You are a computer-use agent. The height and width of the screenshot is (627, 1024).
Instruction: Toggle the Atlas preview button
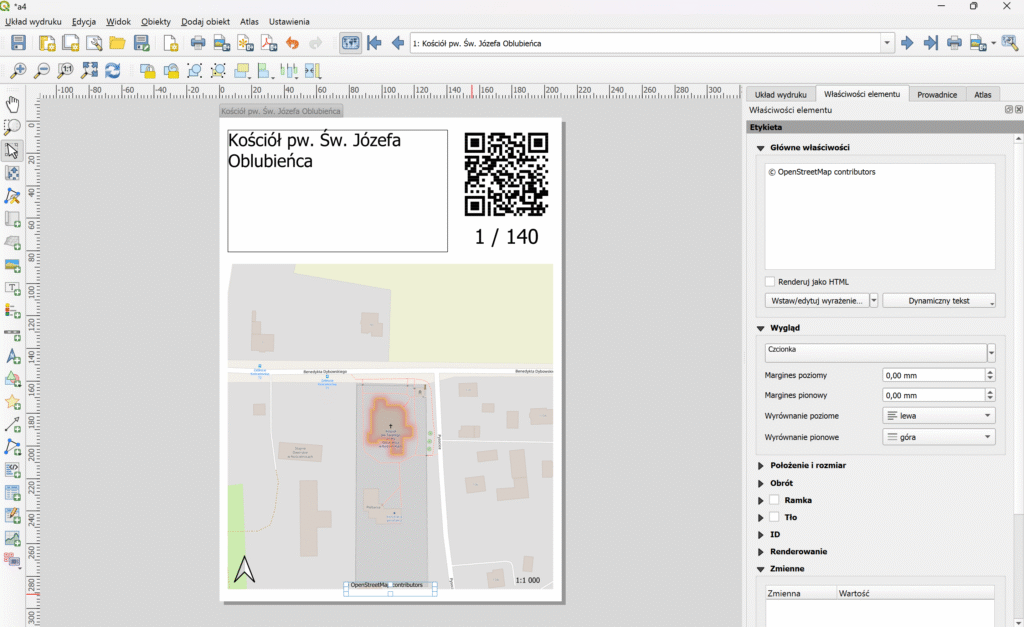tap(350, 43)
